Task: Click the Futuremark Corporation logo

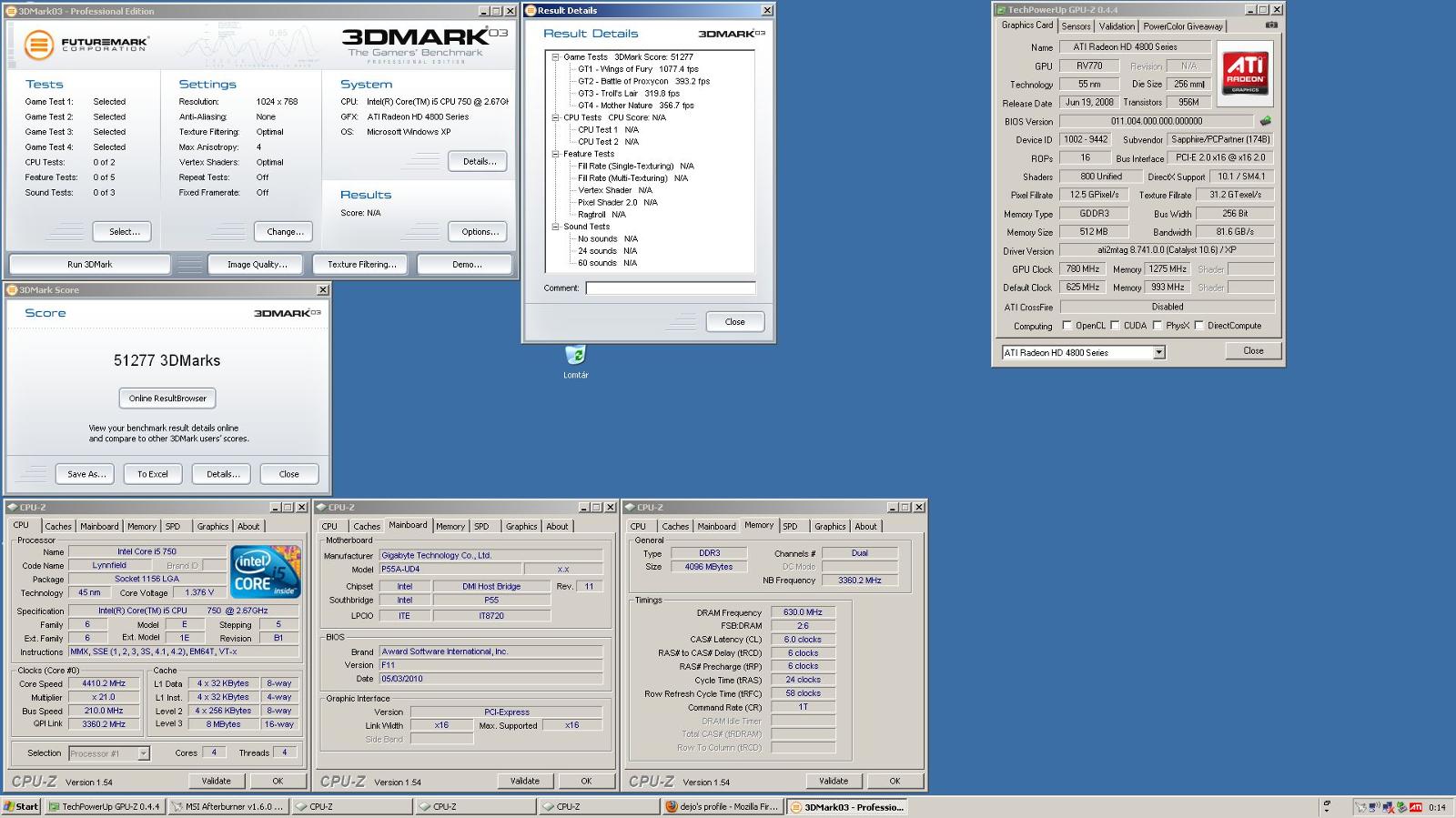Action: [x=86, y=45]
